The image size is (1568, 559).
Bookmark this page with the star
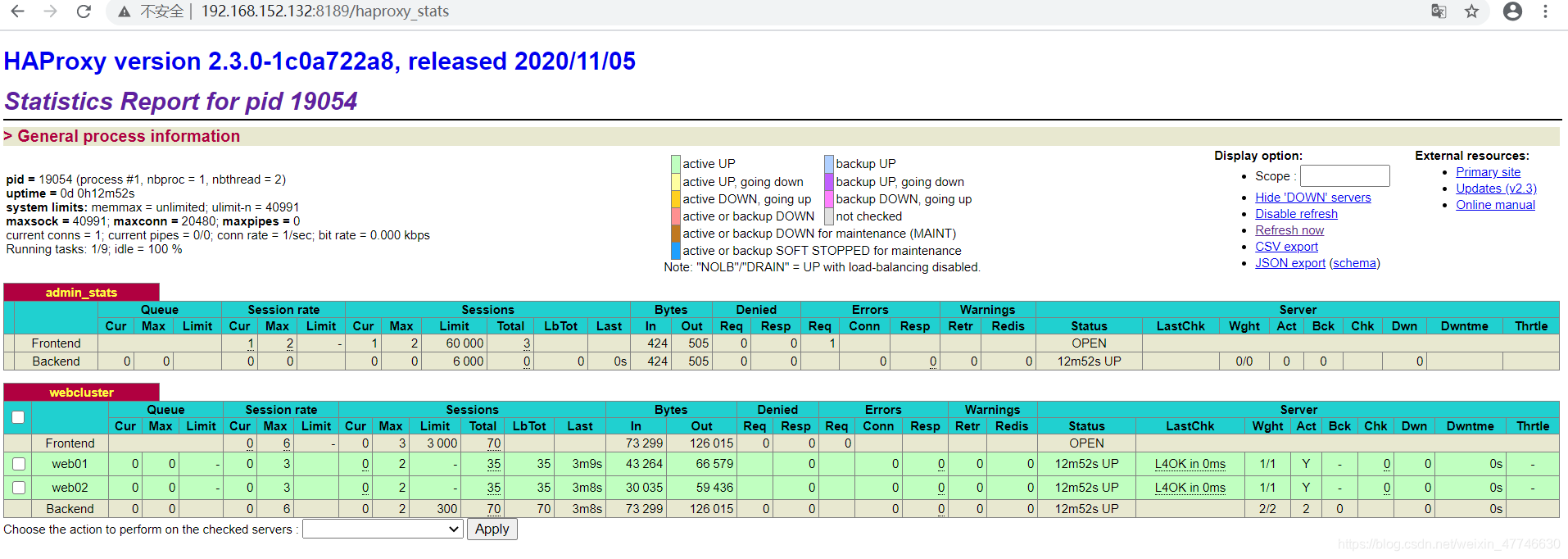click(1472, 11)
